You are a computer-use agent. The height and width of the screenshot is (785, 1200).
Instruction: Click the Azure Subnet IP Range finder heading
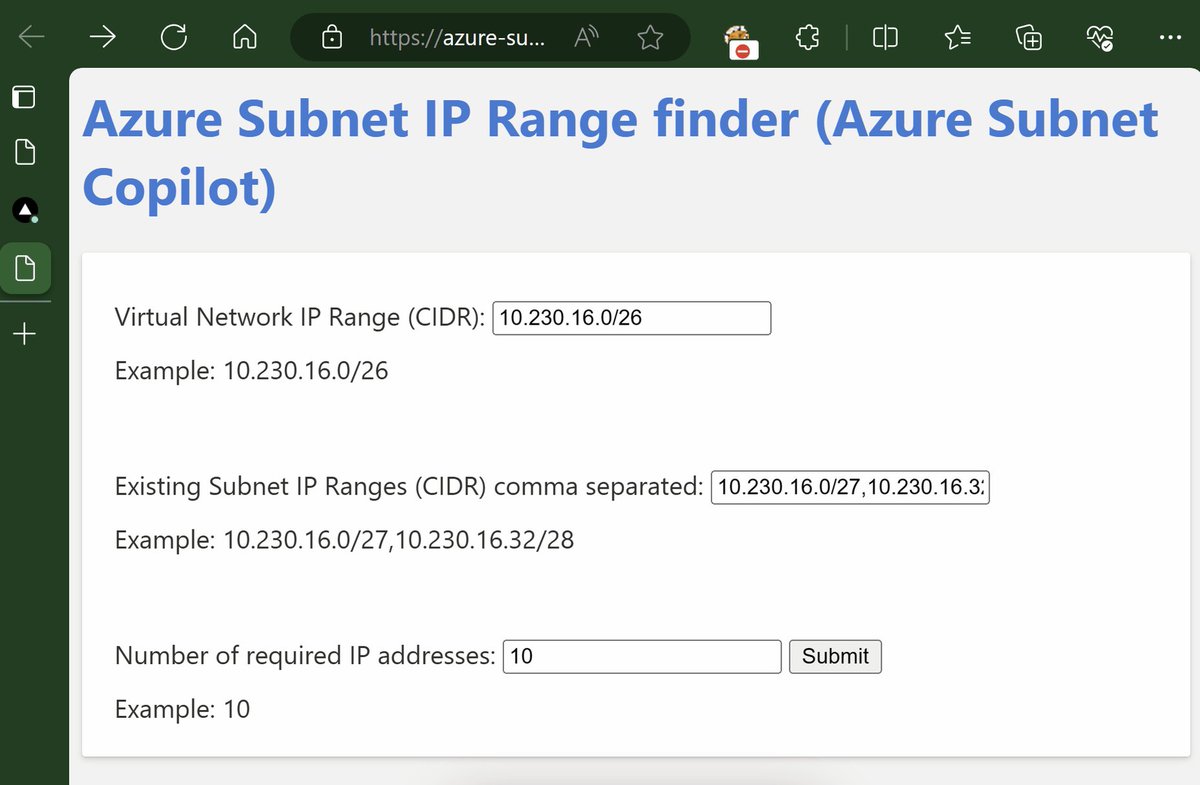coord(620,153)
